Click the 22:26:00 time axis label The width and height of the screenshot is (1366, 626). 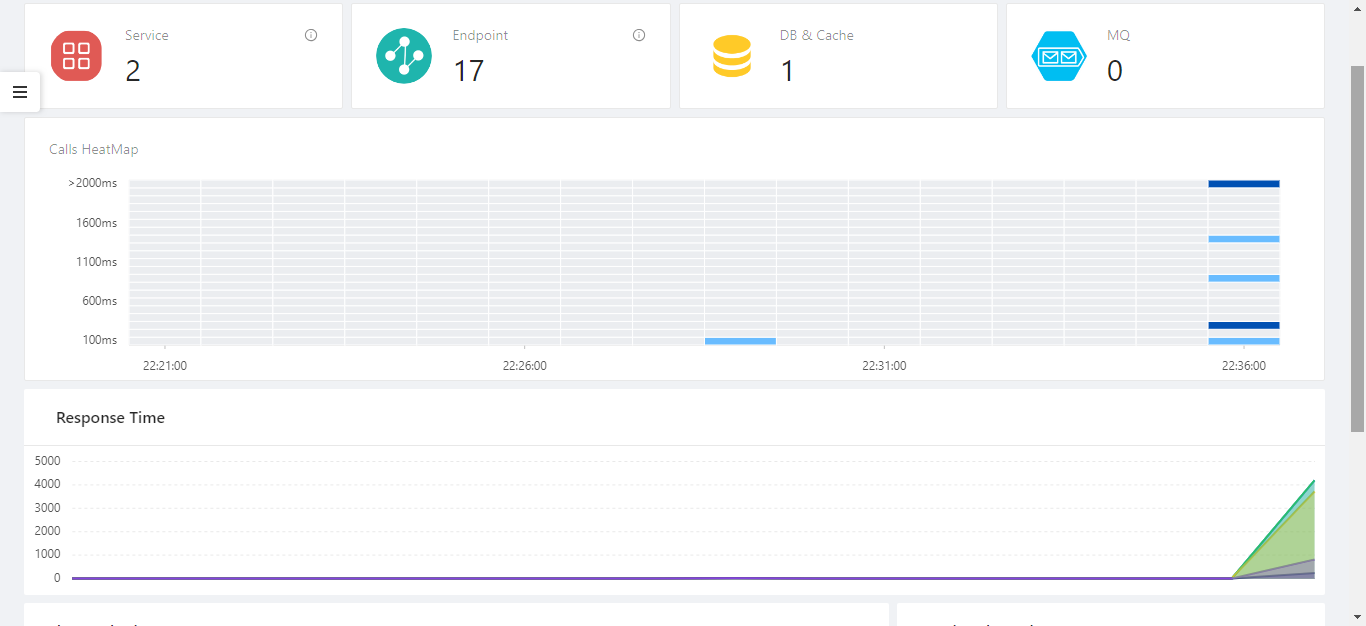525,366
